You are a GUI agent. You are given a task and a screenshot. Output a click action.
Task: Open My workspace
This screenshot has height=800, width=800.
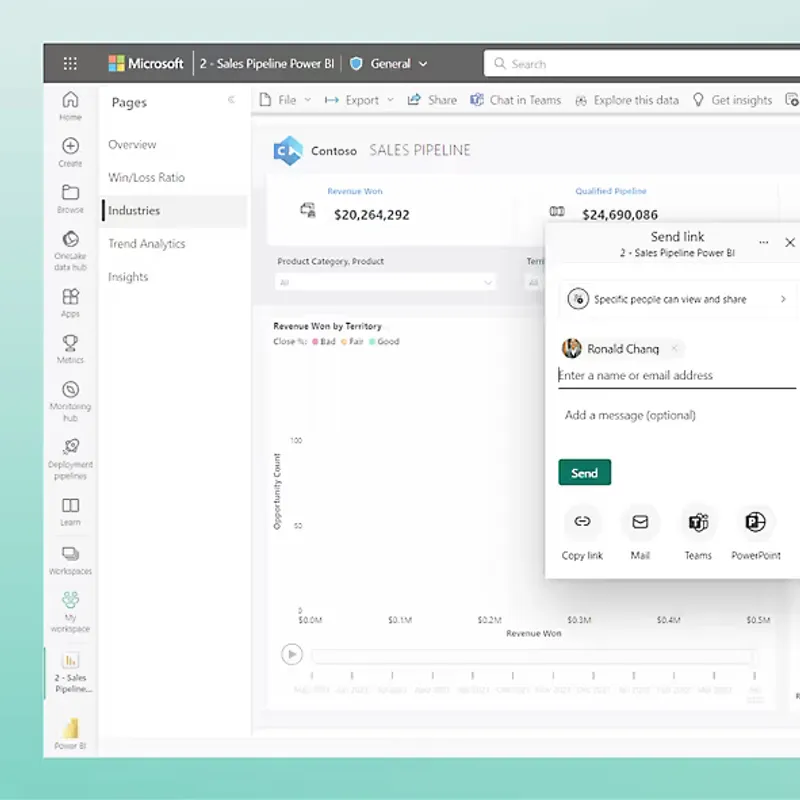click(70, 612)
